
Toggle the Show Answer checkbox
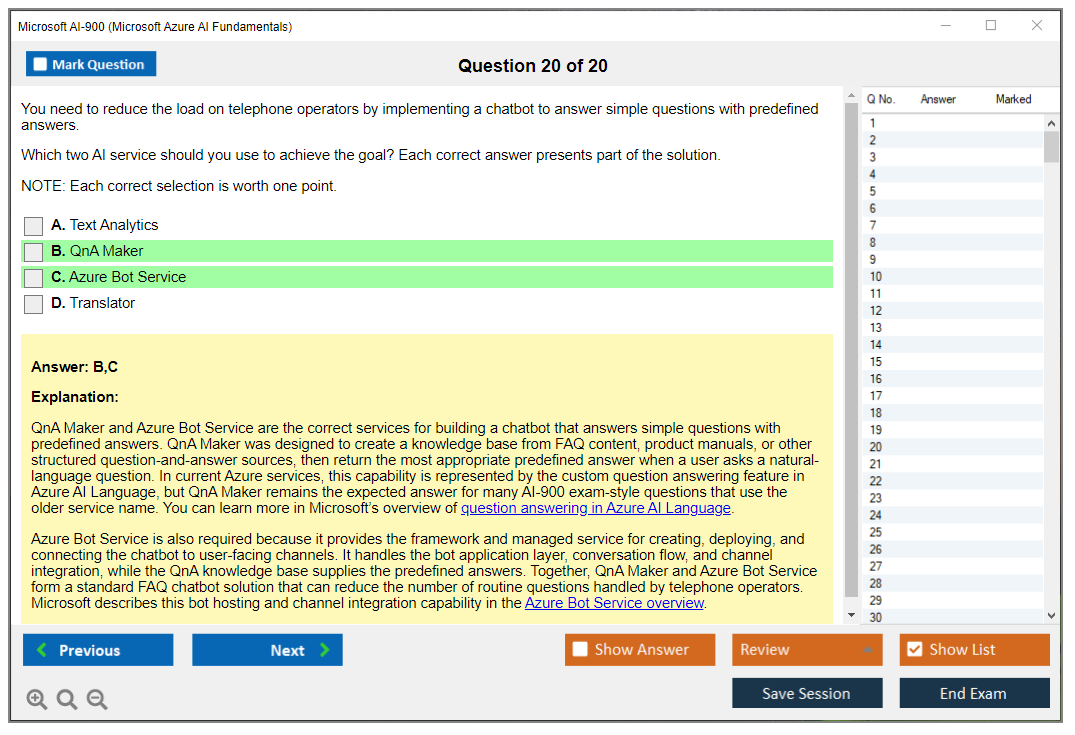[x=580, y=649]
